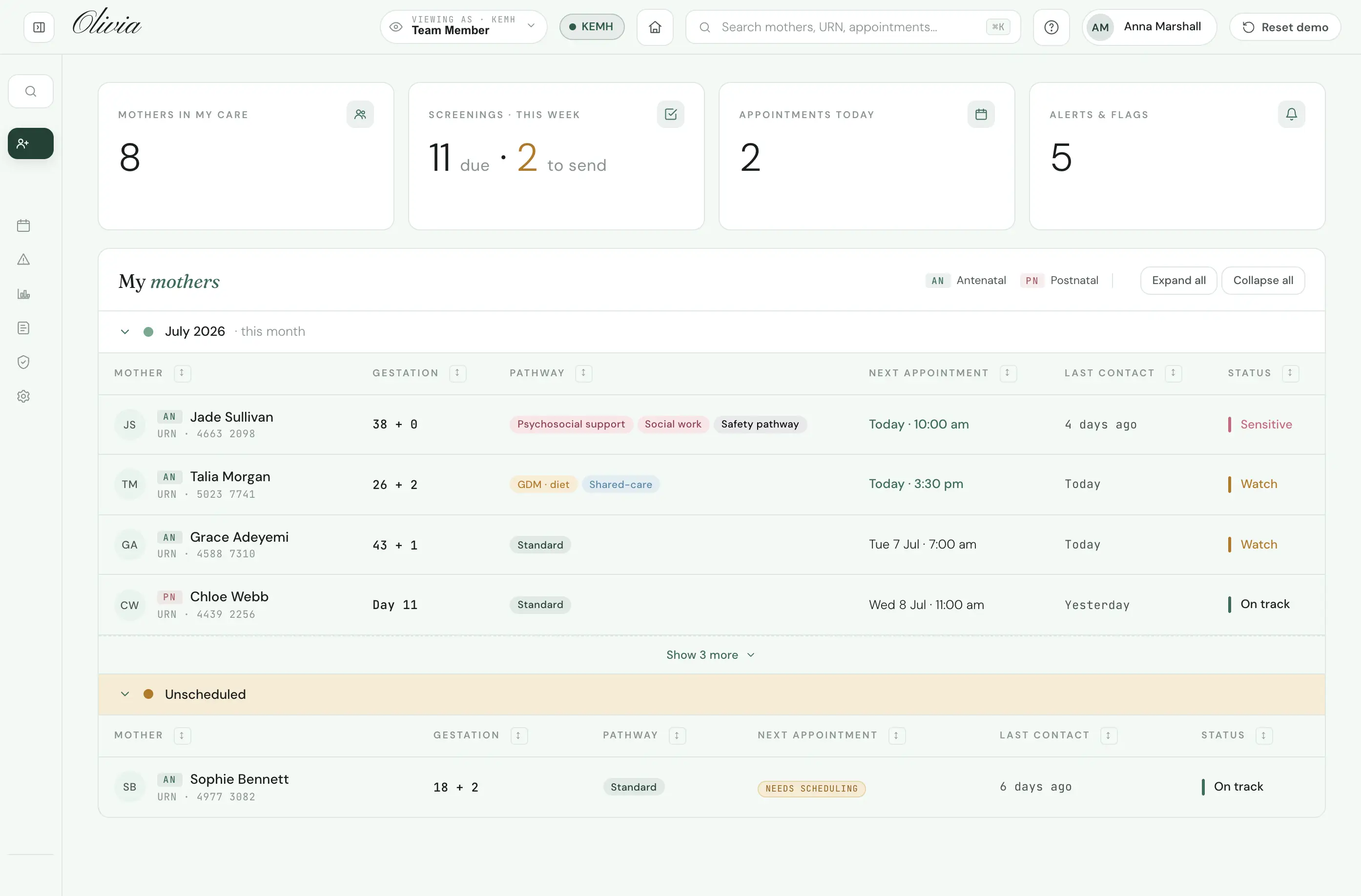The height and width of the screenshot is (896, 1361).
Task: Open Sophie Bennett's record
Action: click(711, 787)
